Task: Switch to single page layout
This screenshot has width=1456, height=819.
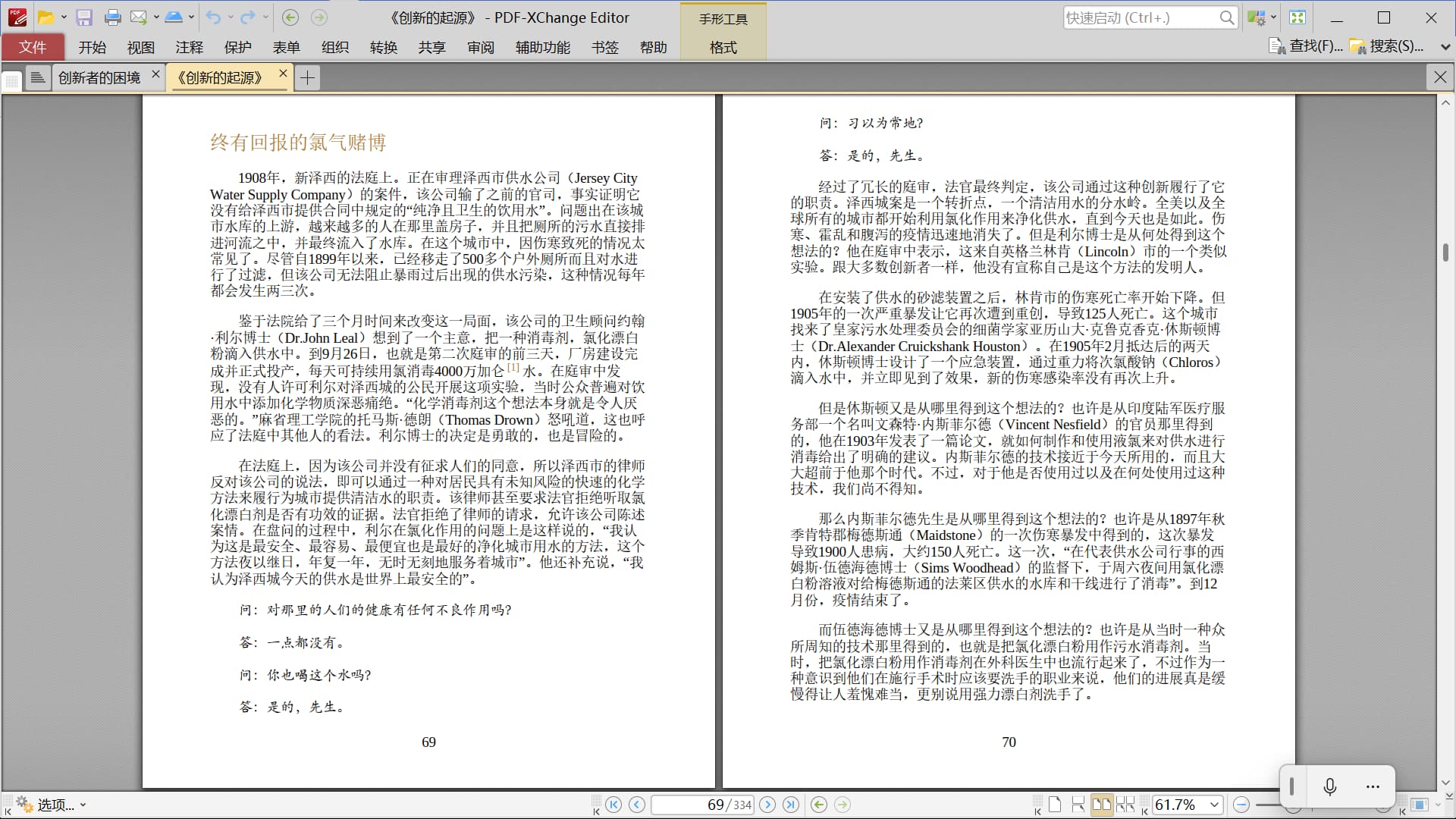Action: click(x=1055, y=805)
